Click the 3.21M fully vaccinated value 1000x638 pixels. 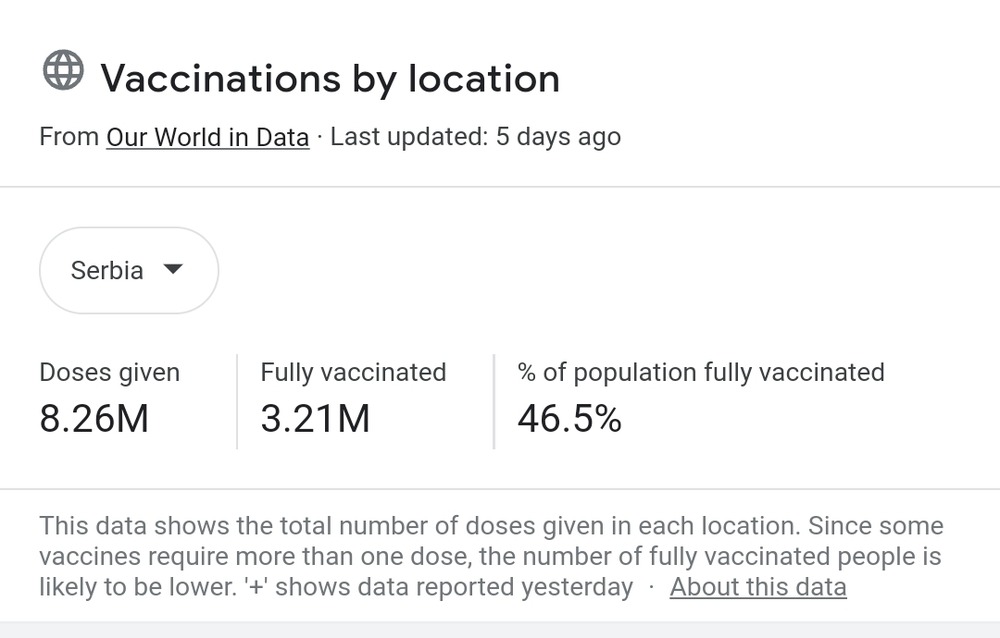coord(315,418)
